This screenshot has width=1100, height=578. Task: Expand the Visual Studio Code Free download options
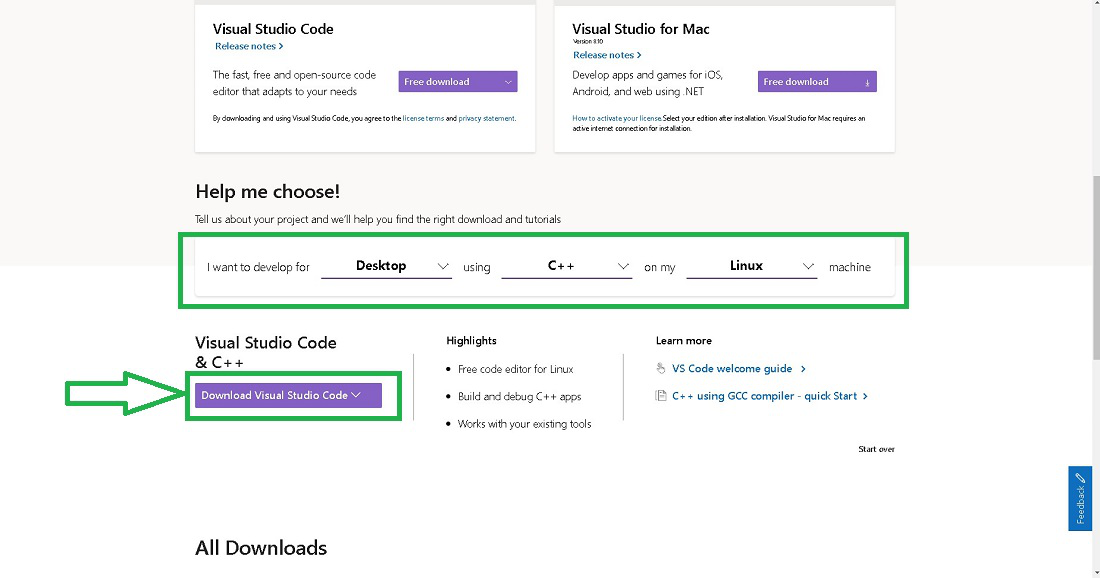click(509, 82)
